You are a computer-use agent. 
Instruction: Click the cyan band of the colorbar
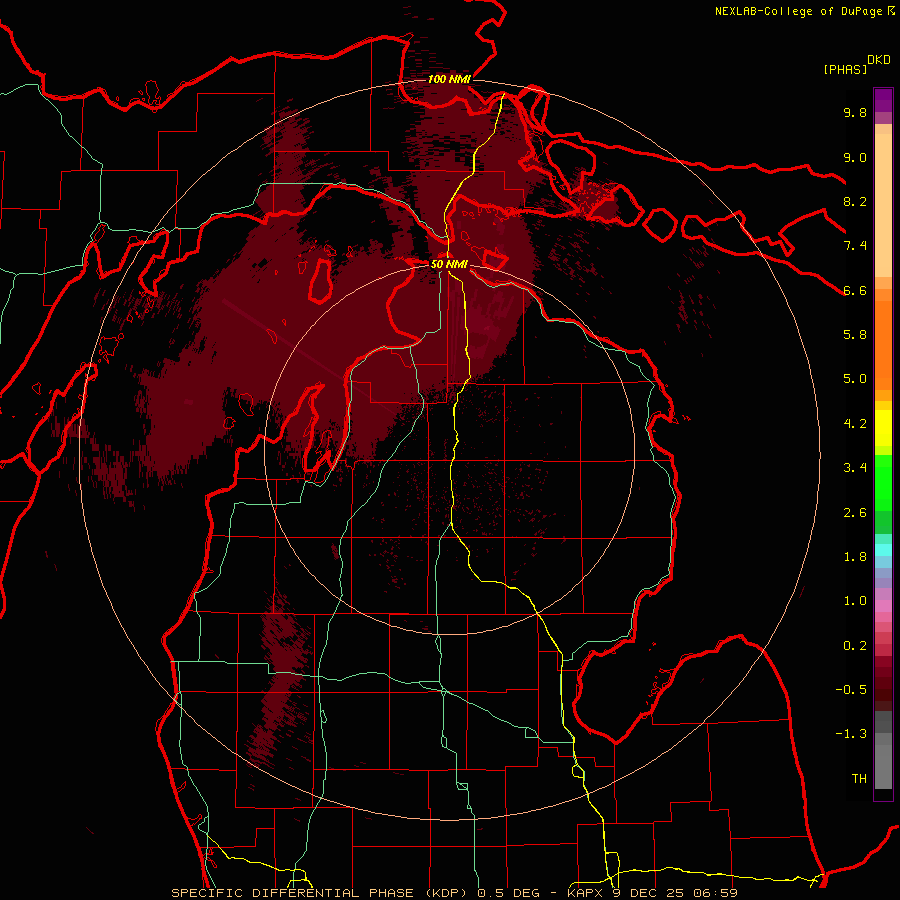[883, 549]
